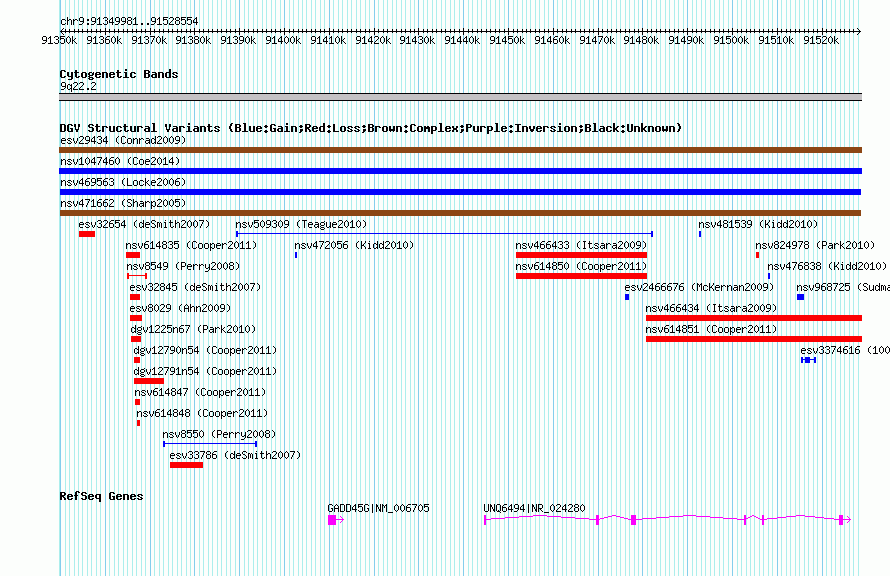
Task: Select the nsv968725 blue variant marker
Action: coord(800,297)
